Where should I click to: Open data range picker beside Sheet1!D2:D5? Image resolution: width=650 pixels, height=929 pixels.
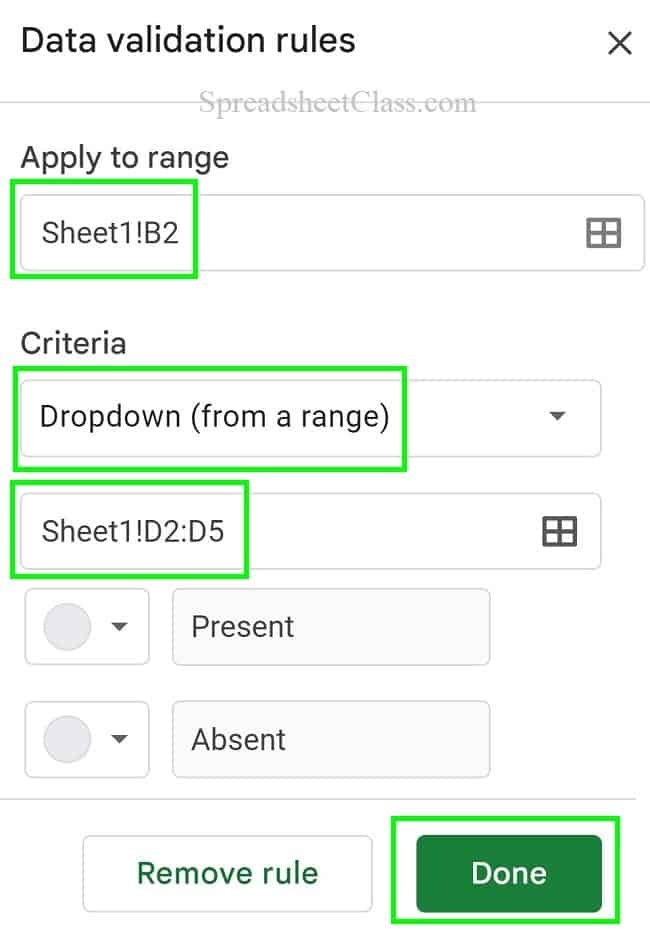559,531
